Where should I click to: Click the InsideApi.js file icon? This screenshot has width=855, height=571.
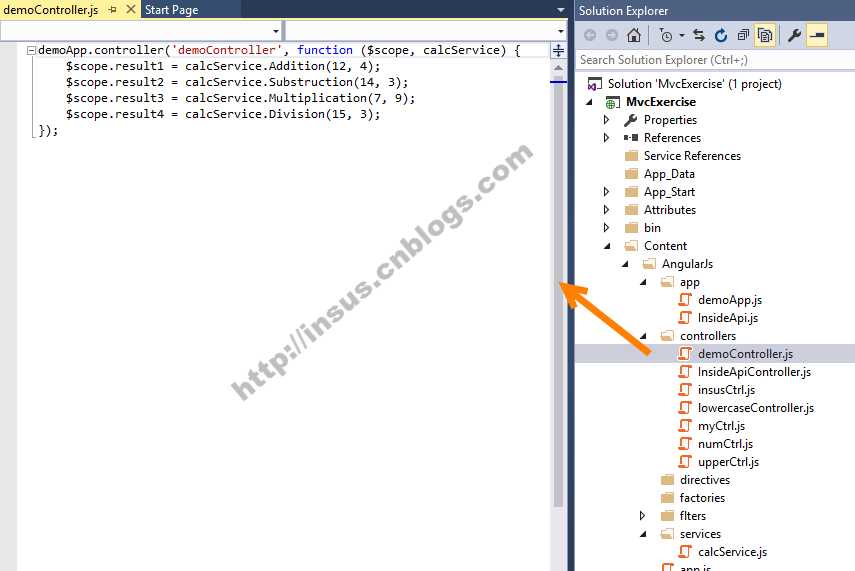click(685, 318)
